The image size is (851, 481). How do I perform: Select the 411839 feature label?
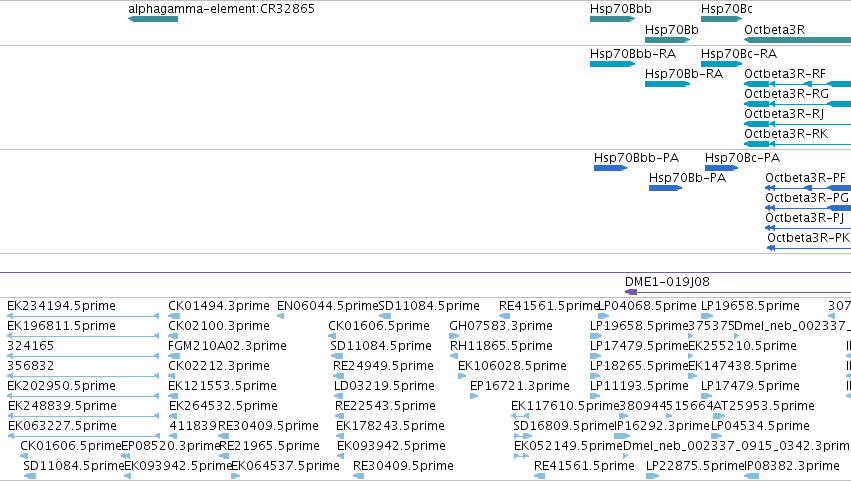click(193, 426)
